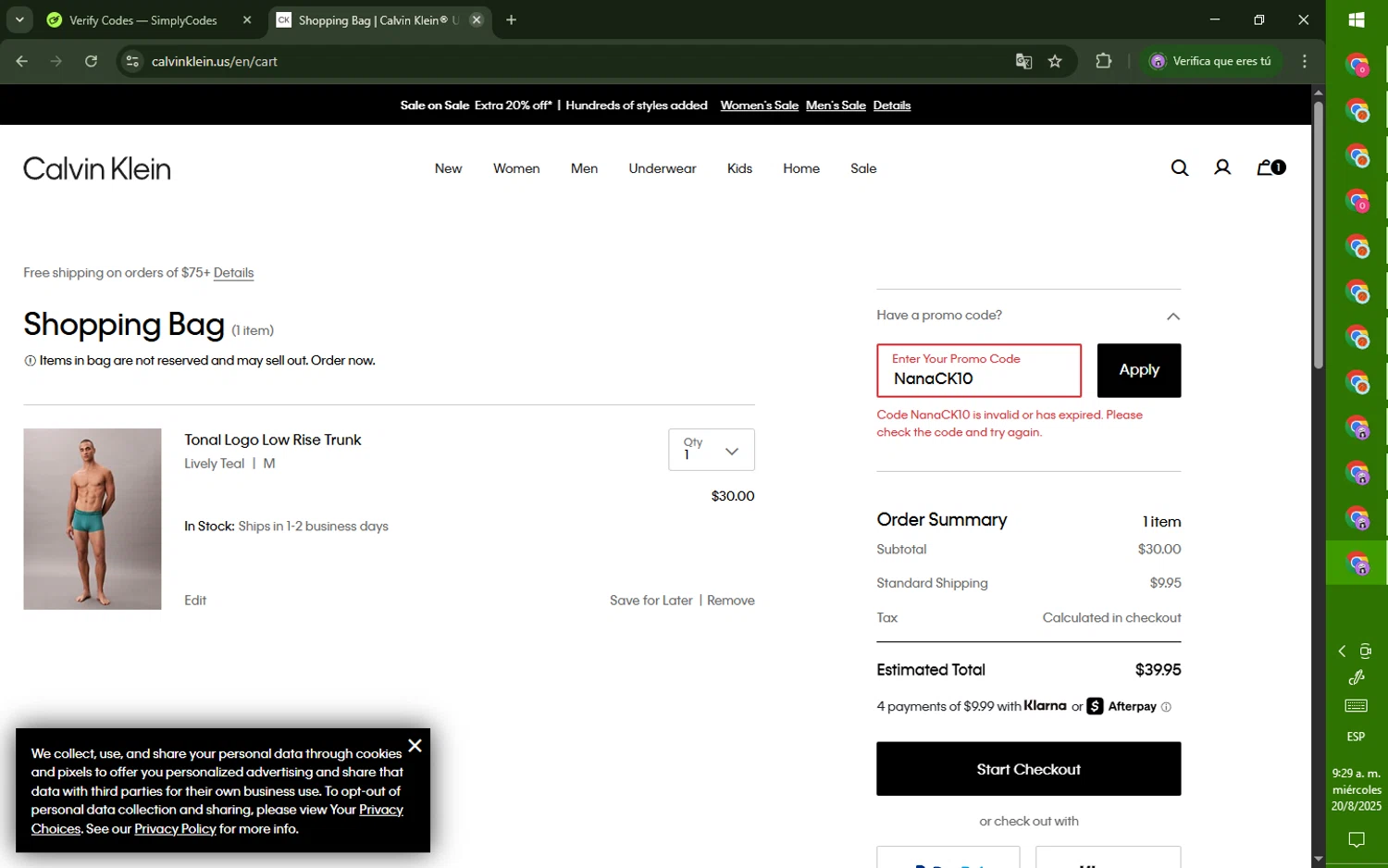Open the site search magnifier

click(x=1179, y=167)
